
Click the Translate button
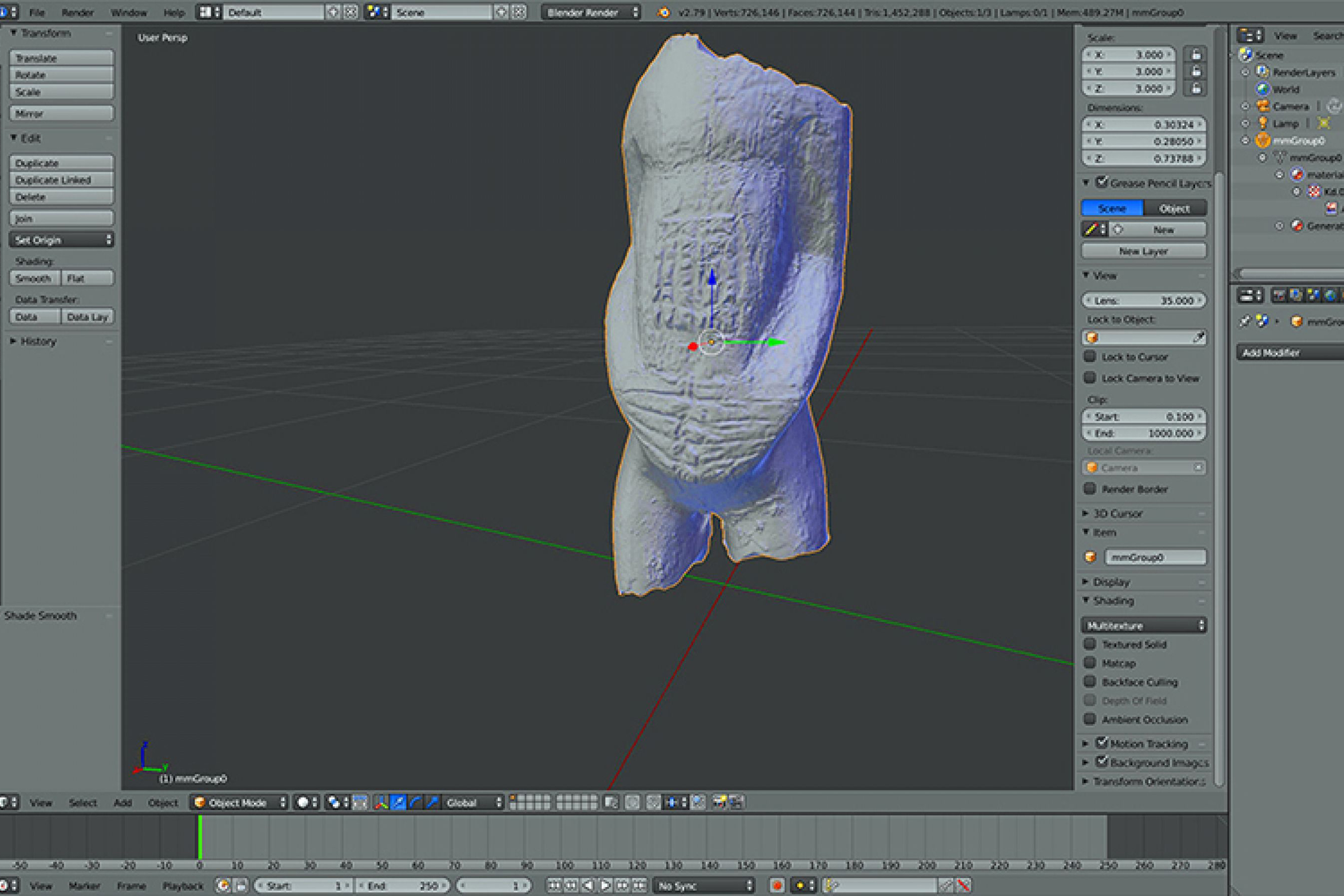(x=62, y=58)
